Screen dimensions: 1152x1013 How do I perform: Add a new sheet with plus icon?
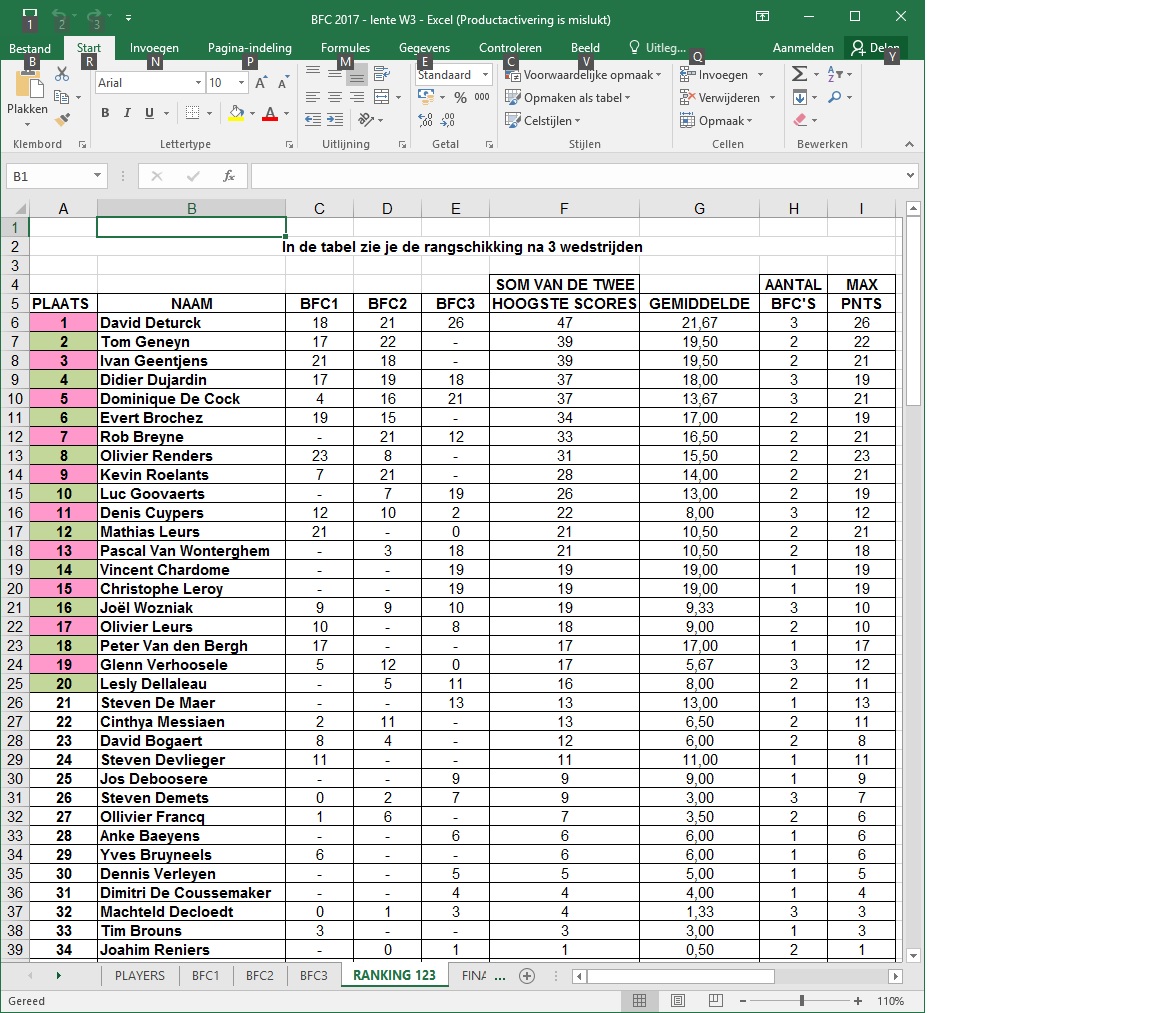[527, 976]
